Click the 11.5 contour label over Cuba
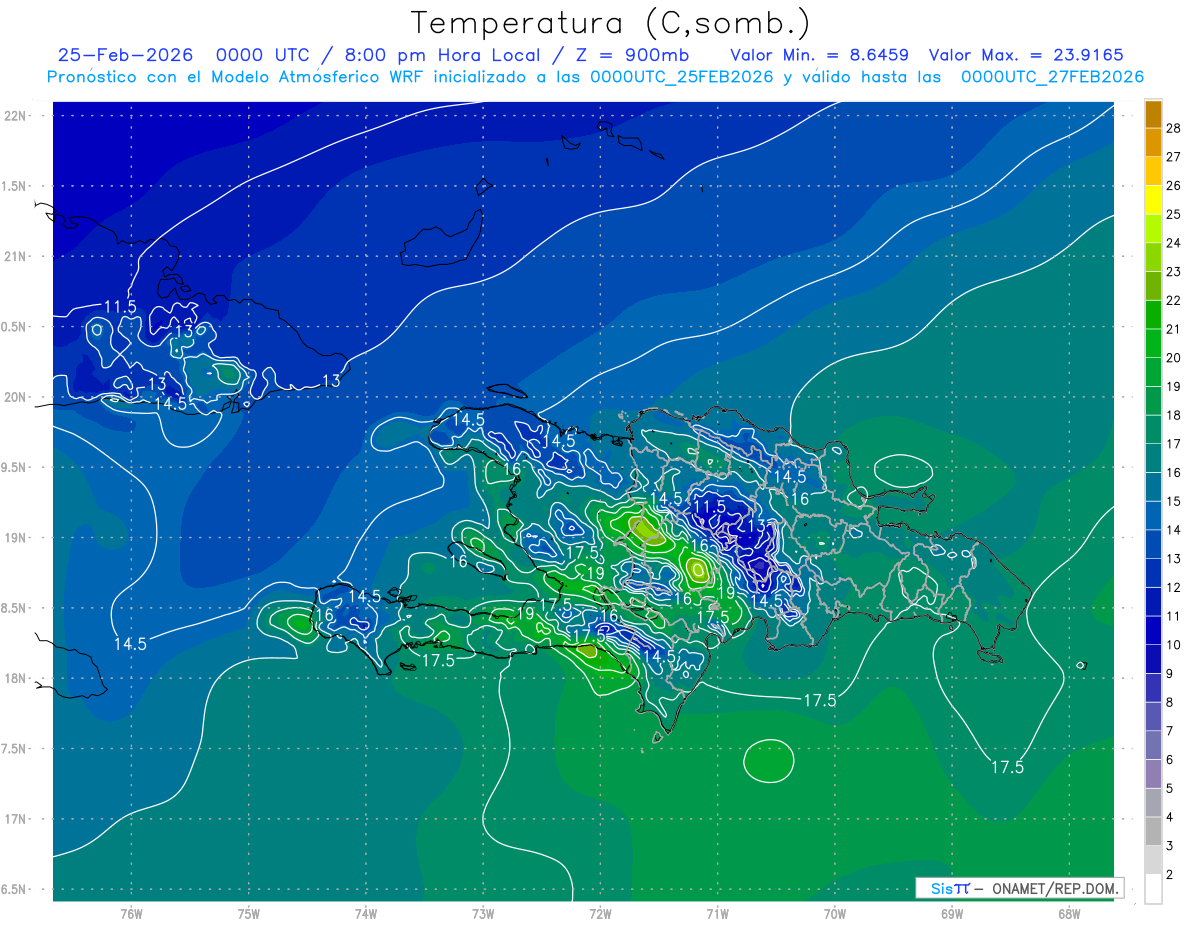Viewport: 1200px width, 927px height. click(x=120, y=307)
